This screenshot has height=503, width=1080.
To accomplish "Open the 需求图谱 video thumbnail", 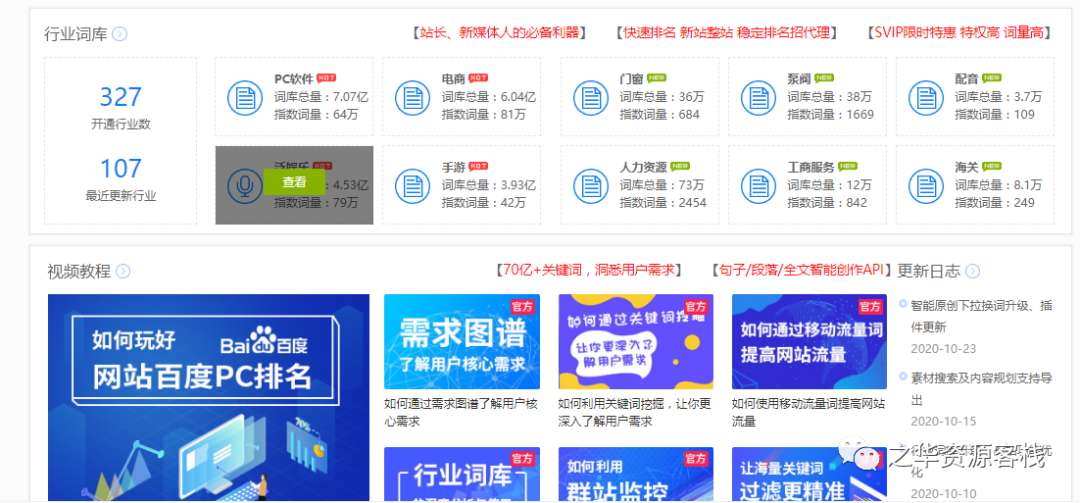I will pyautogui.click(x=462, y=342).
